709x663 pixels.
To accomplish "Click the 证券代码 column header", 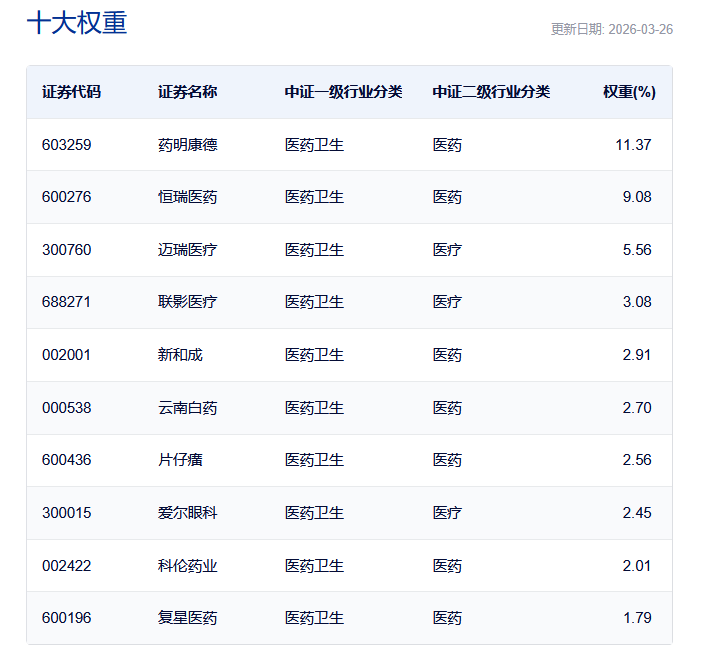I will click(x=71, y=92).
